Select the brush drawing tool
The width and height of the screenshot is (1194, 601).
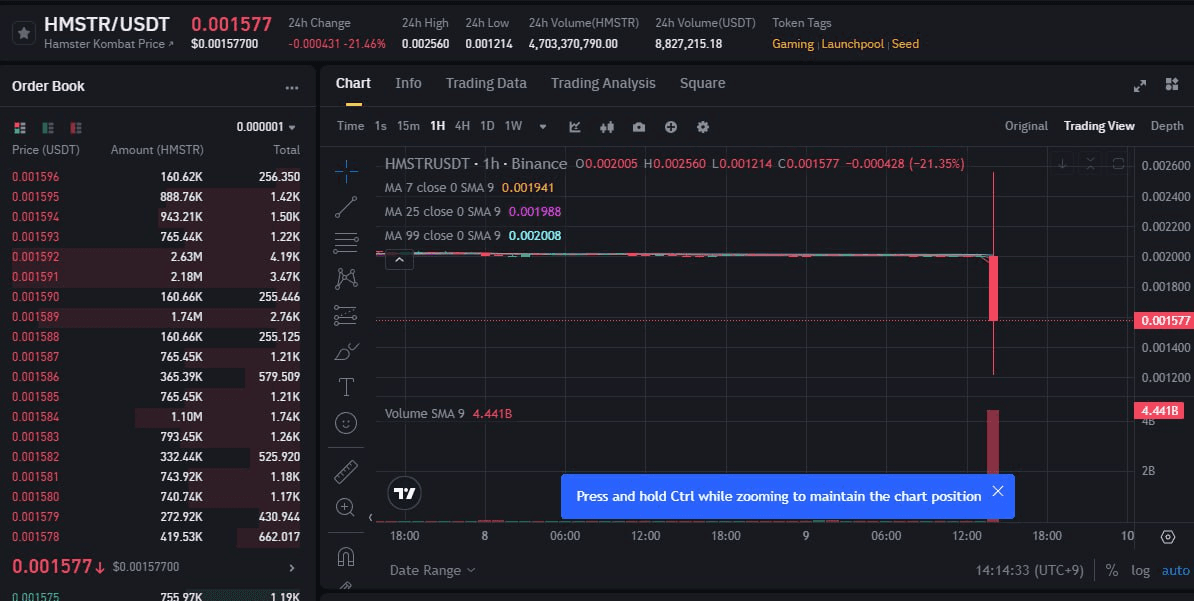click(346, 351)
